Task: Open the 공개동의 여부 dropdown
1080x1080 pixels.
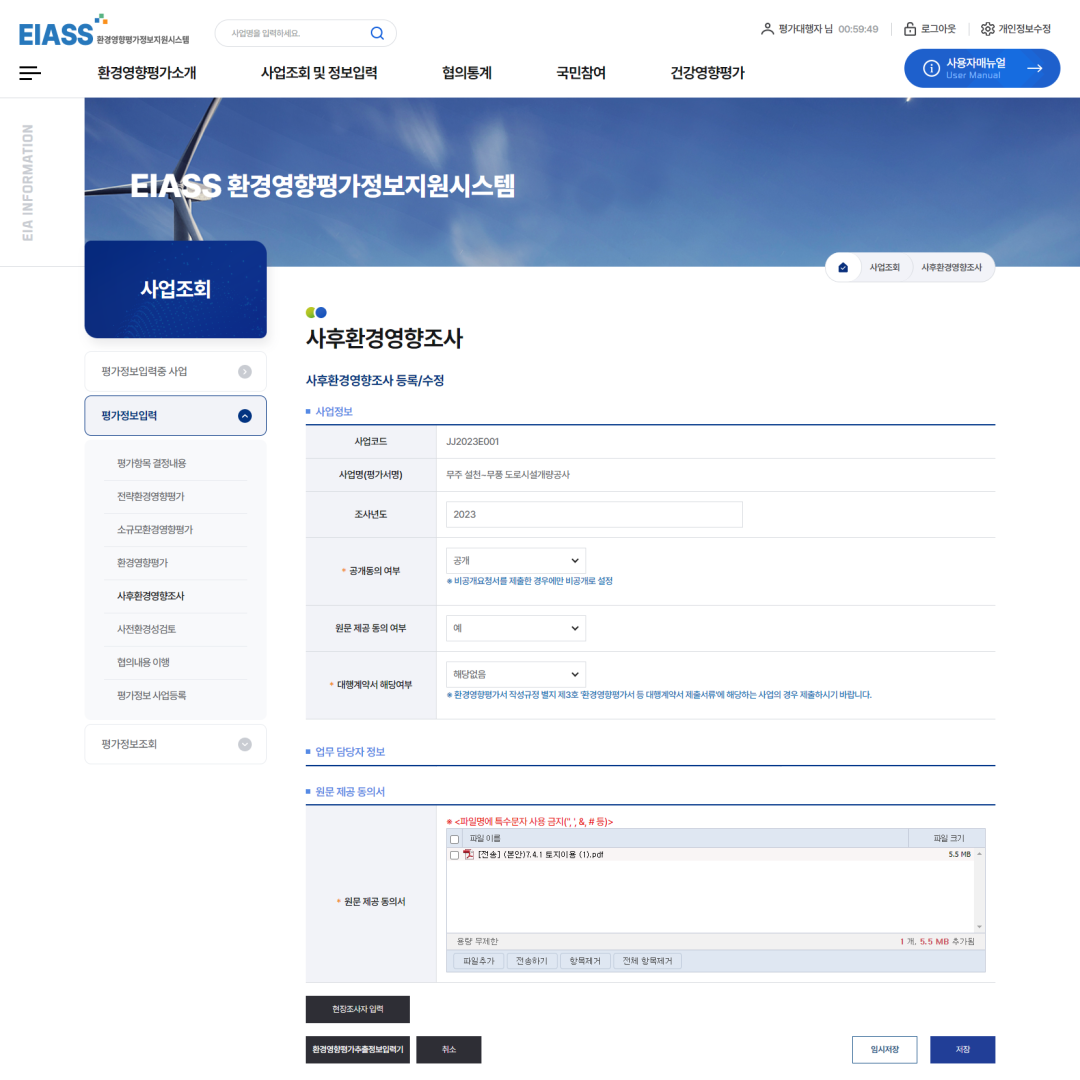Action: (515, 560)
